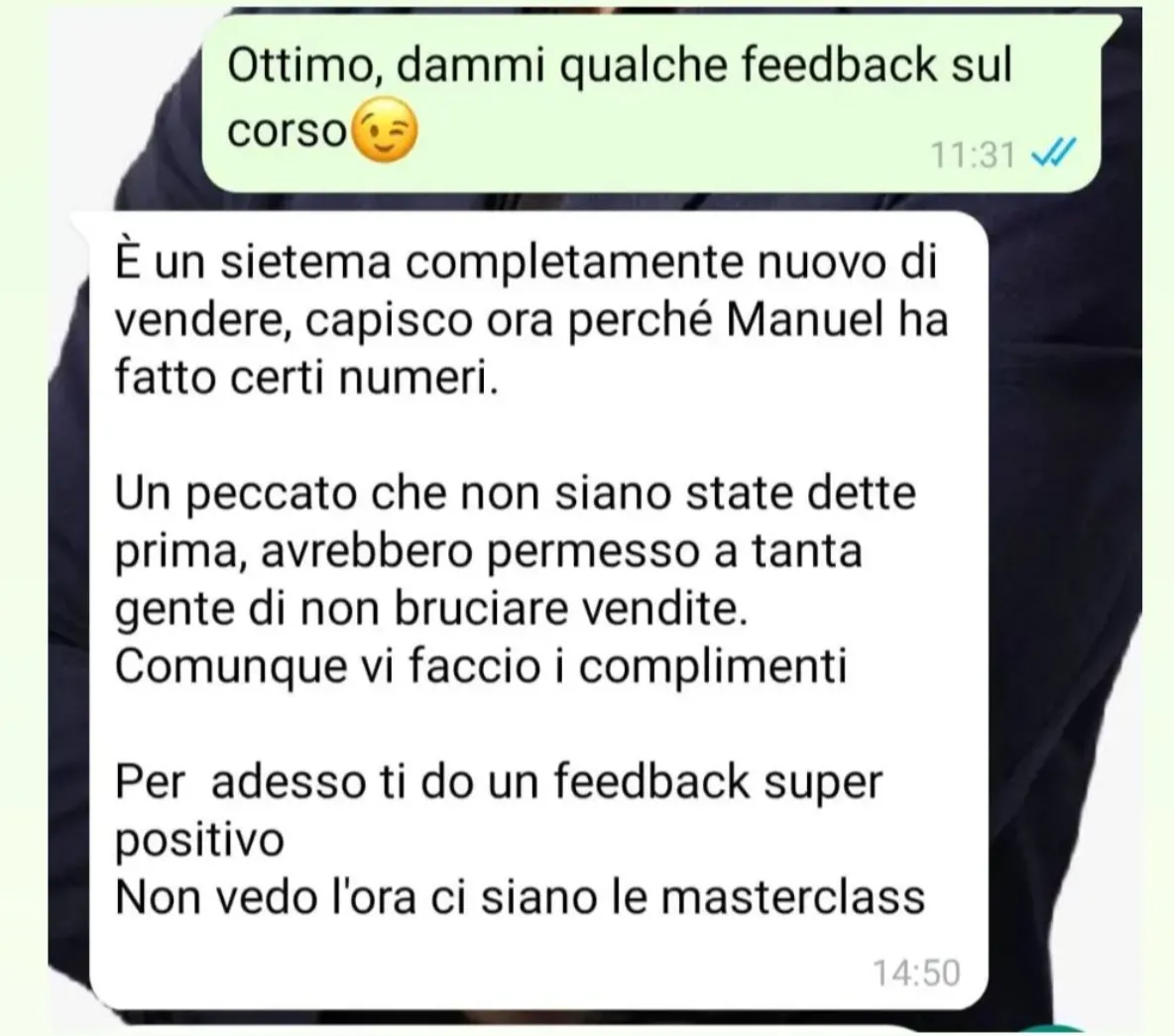
Task: Tap the line "Comunque vi faccio i complimenti"
Action: click(481, 666)
